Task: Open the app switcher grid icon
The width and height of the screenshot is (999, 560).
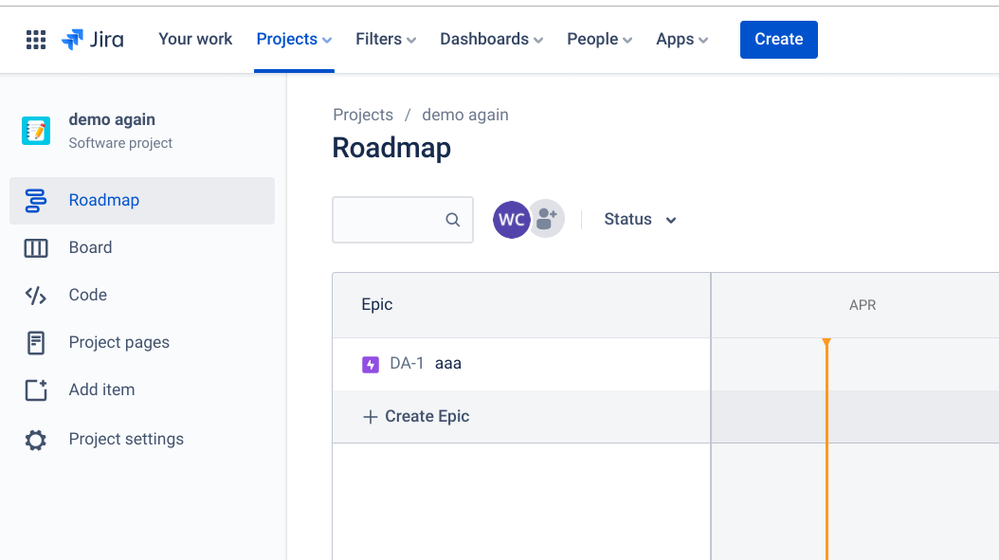Action: (36, 39)
